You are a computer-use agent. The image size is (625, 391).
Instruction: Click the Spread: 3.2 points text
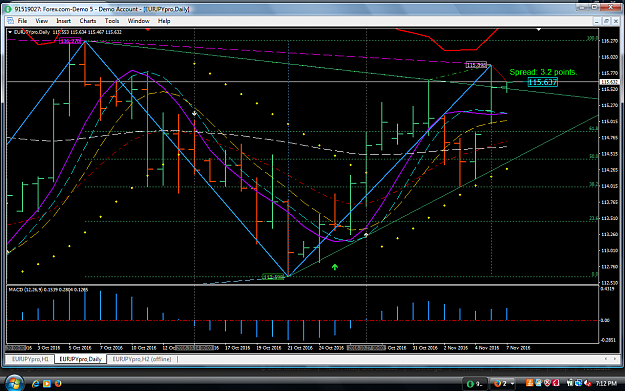pos(543,72)
